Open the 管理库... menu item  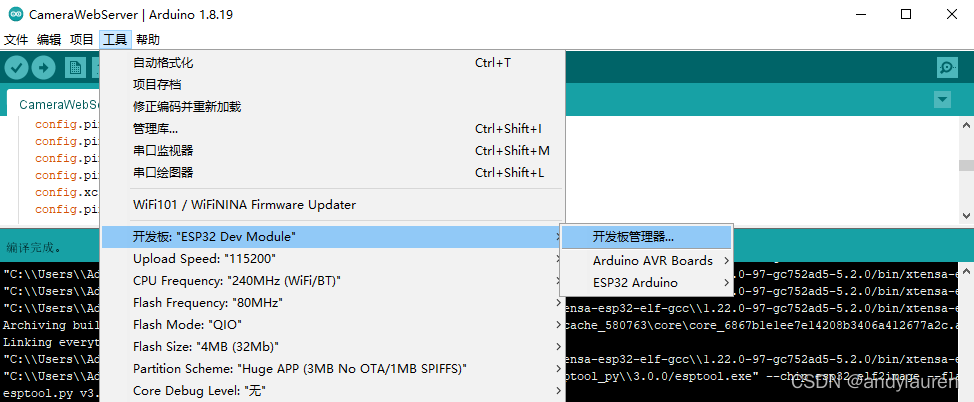pyautogui.click(x=155, y=129)
